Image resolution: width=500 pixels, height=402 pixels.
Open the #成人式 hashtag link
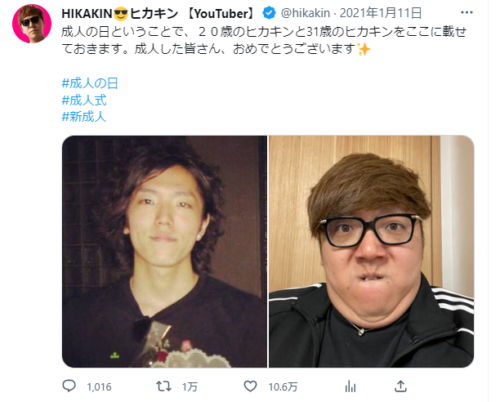coord(84,100)
